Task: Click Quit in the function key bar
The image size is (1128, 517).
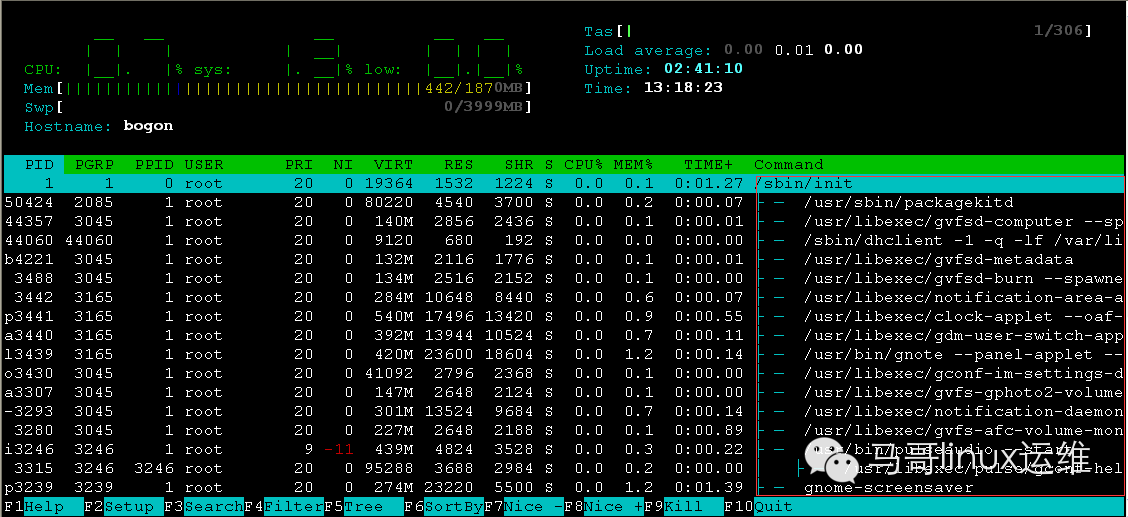Action: click(x=773, y=506)
